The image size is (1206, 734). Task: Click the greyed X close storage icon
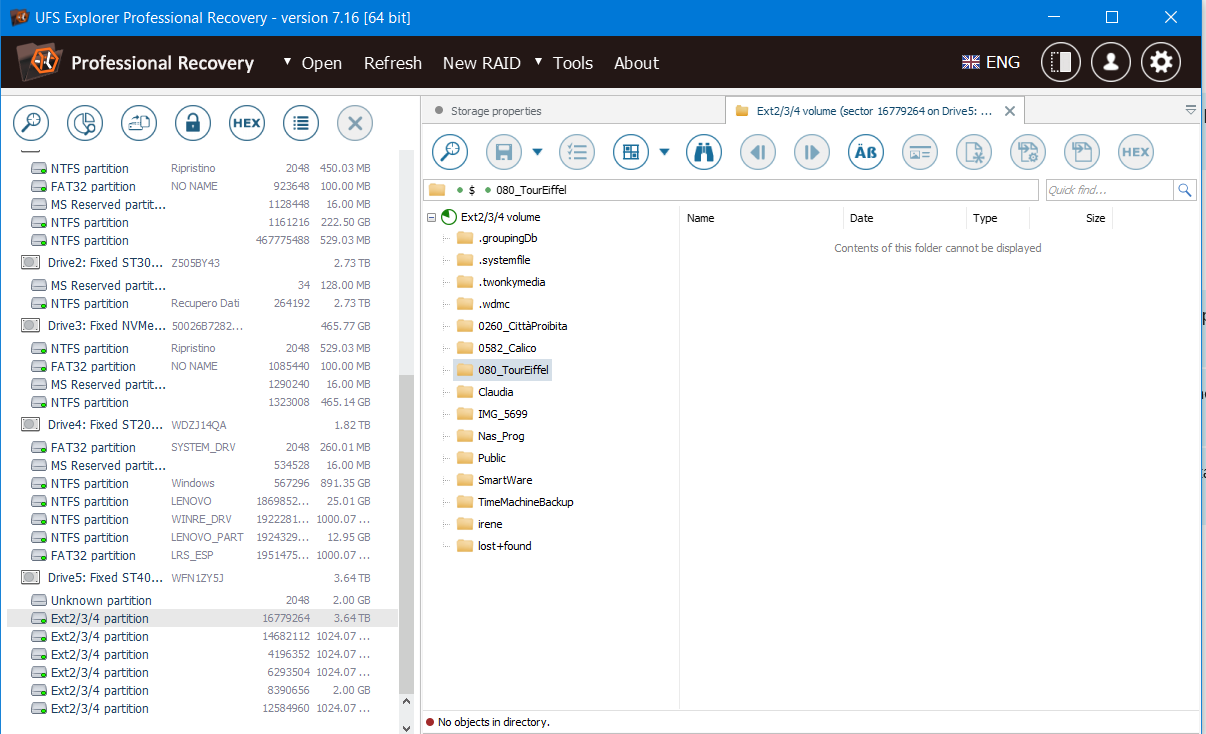(355, 124)
